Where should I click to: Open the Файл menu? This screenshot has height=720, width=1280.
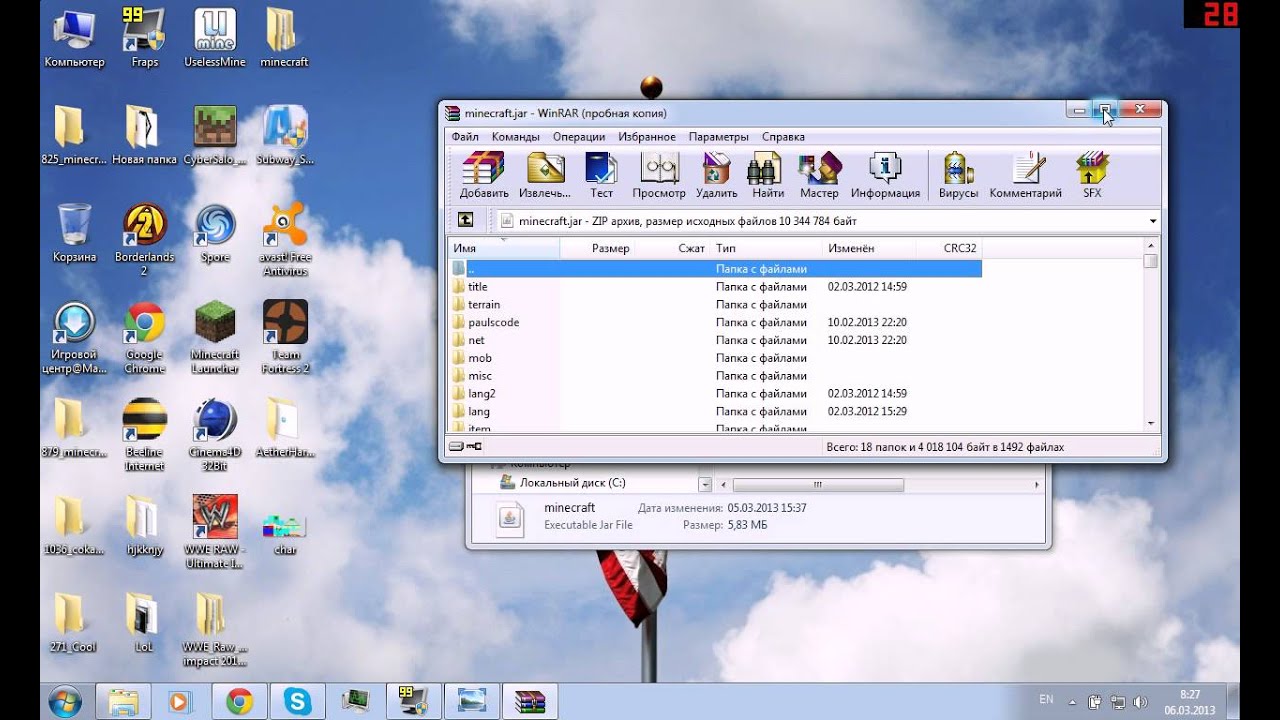pyautogui.click(x=464, y=137)
